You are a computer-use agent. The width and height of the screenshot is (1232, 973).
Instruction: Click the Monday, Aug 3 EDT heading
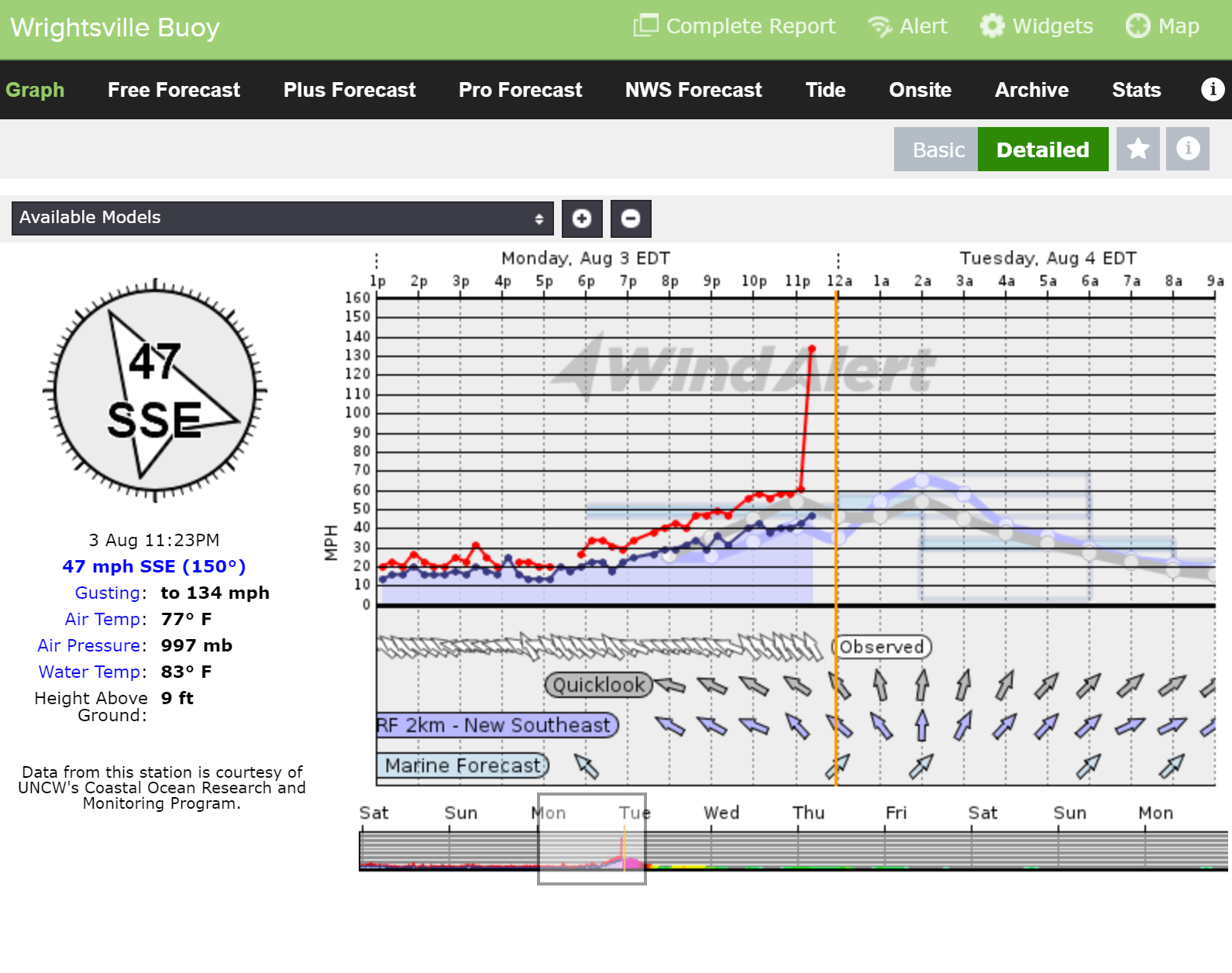(x=586, y=258)
